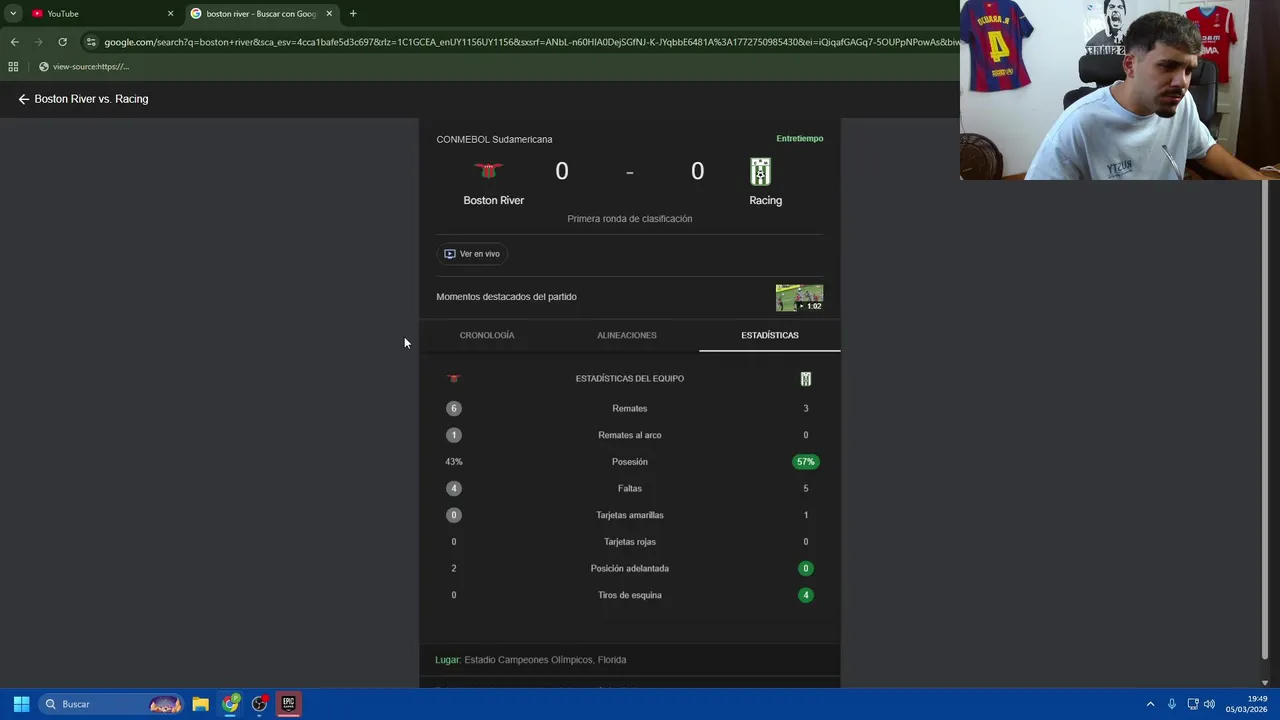This screenshot has width=1280, height=720.
Task: Close the YouTube tab
Action: [170, 14]
